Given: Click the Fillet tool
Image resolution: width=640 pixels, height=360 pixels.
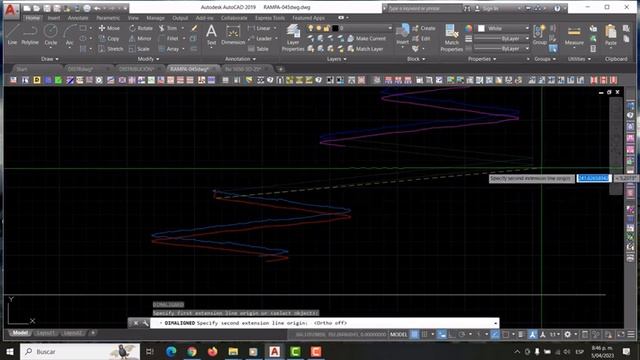Looking at the screenshot, I should [x=169, y=38].
